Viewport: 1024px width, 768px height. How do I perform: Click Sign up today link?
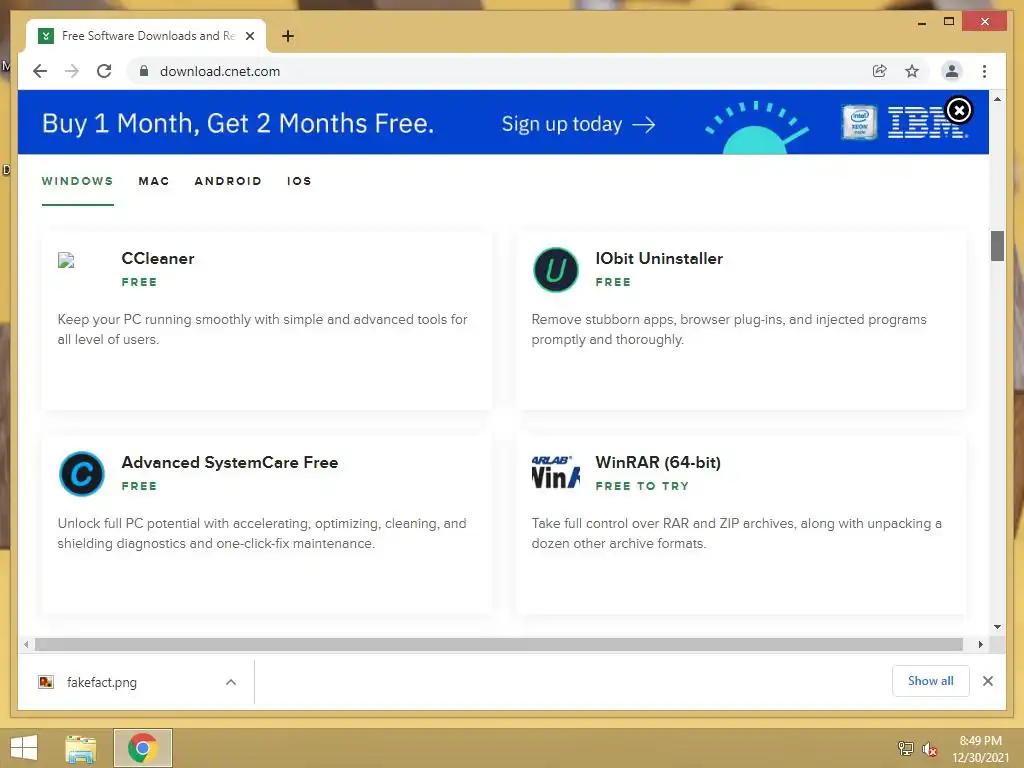pyautogui.click(x=578, y=124)
